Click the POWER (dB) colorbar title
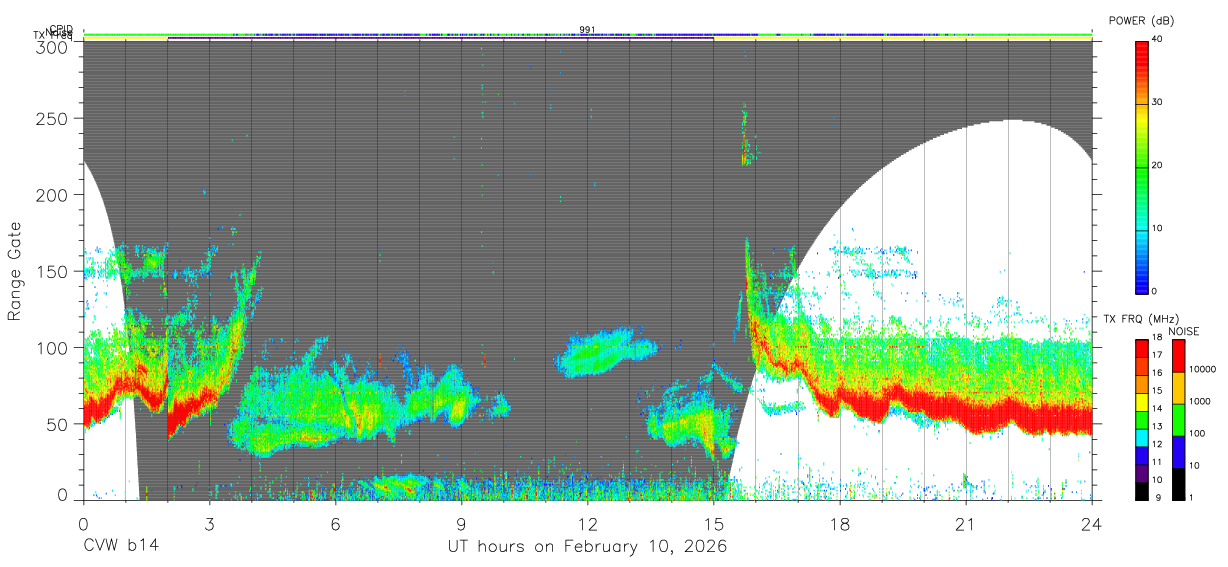1228x567 pixels. 1140,20
